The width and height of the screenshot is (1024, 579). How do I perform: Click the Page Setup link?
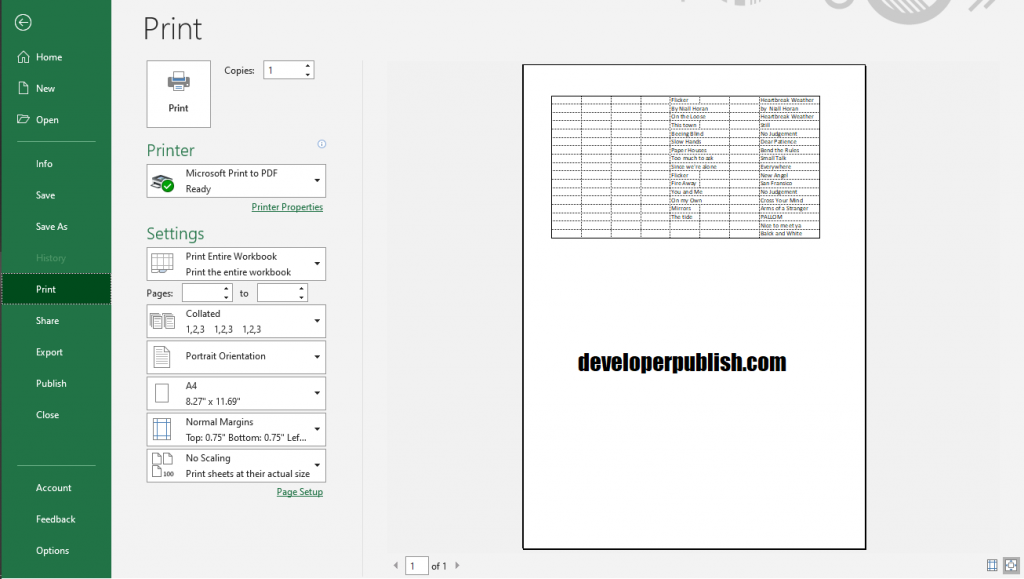click(299, 492)
